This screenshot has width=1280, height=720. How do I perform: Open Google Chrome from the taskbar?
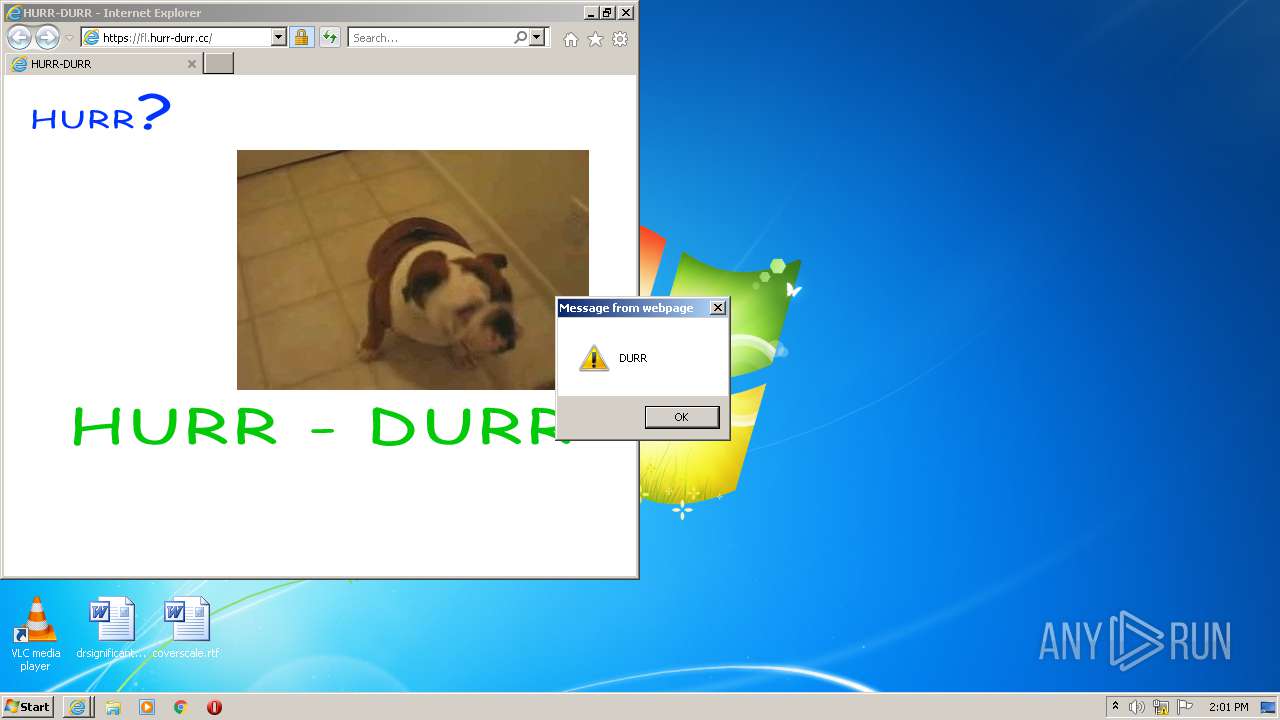[x=180, y=707]
